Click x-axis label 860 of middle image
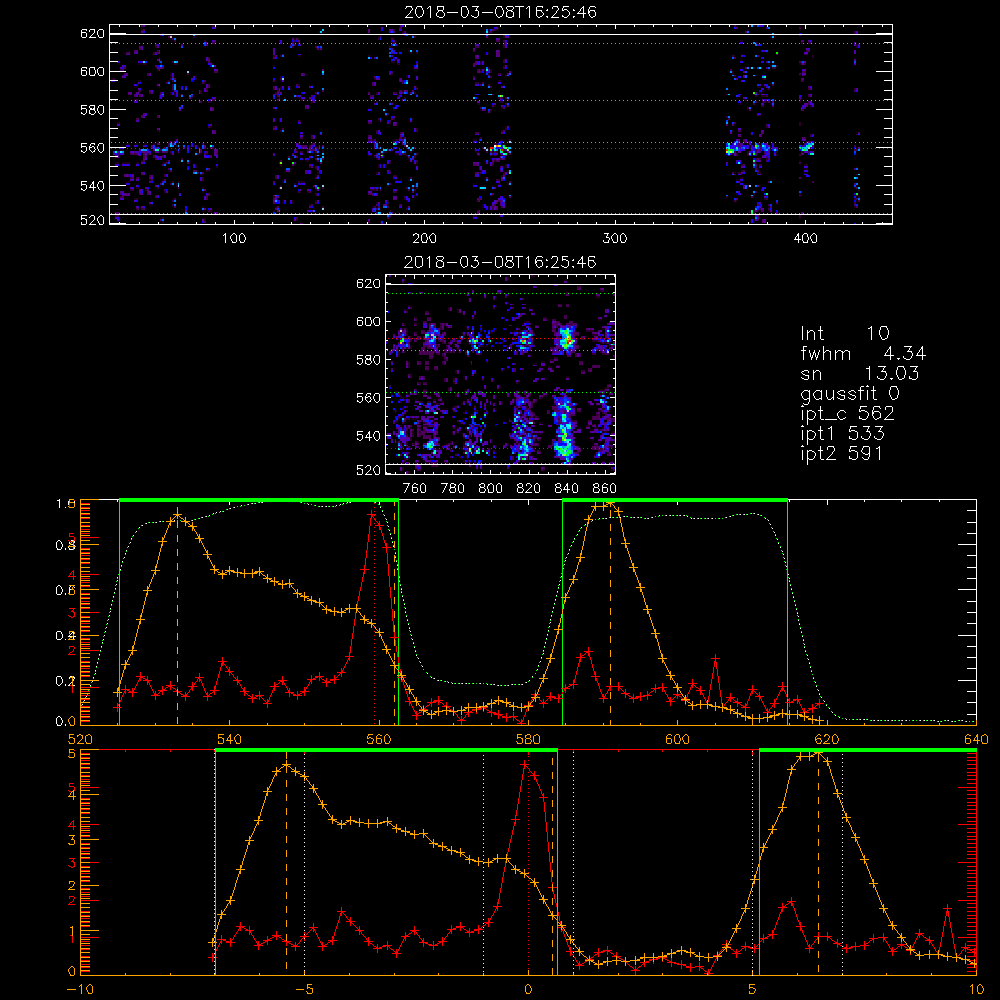Viewport: 1000px width, 1000px height. point(605,489)
